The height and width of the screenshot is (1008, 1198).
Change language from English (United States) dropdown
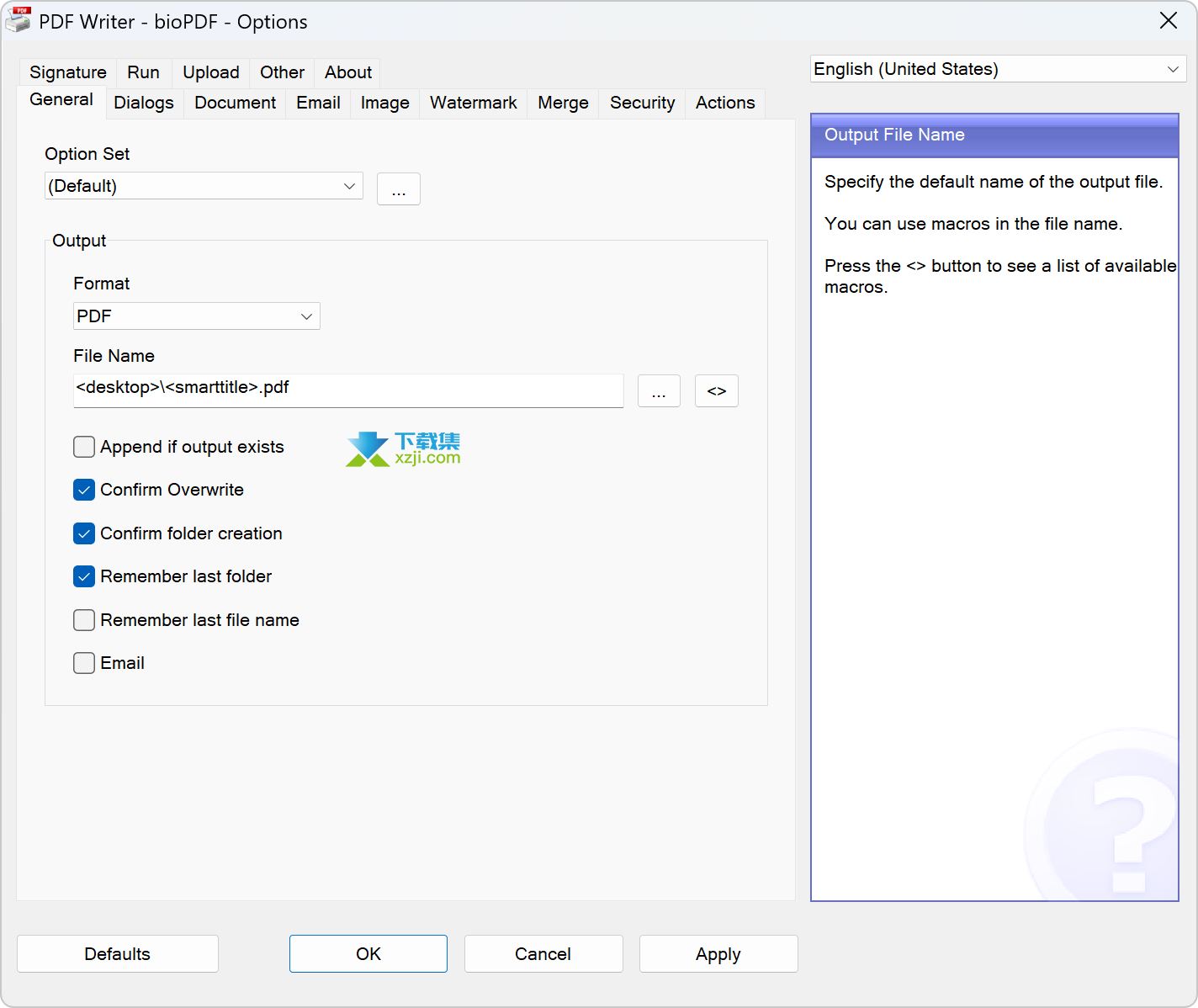pyautogui.click(x=998, y=69)
